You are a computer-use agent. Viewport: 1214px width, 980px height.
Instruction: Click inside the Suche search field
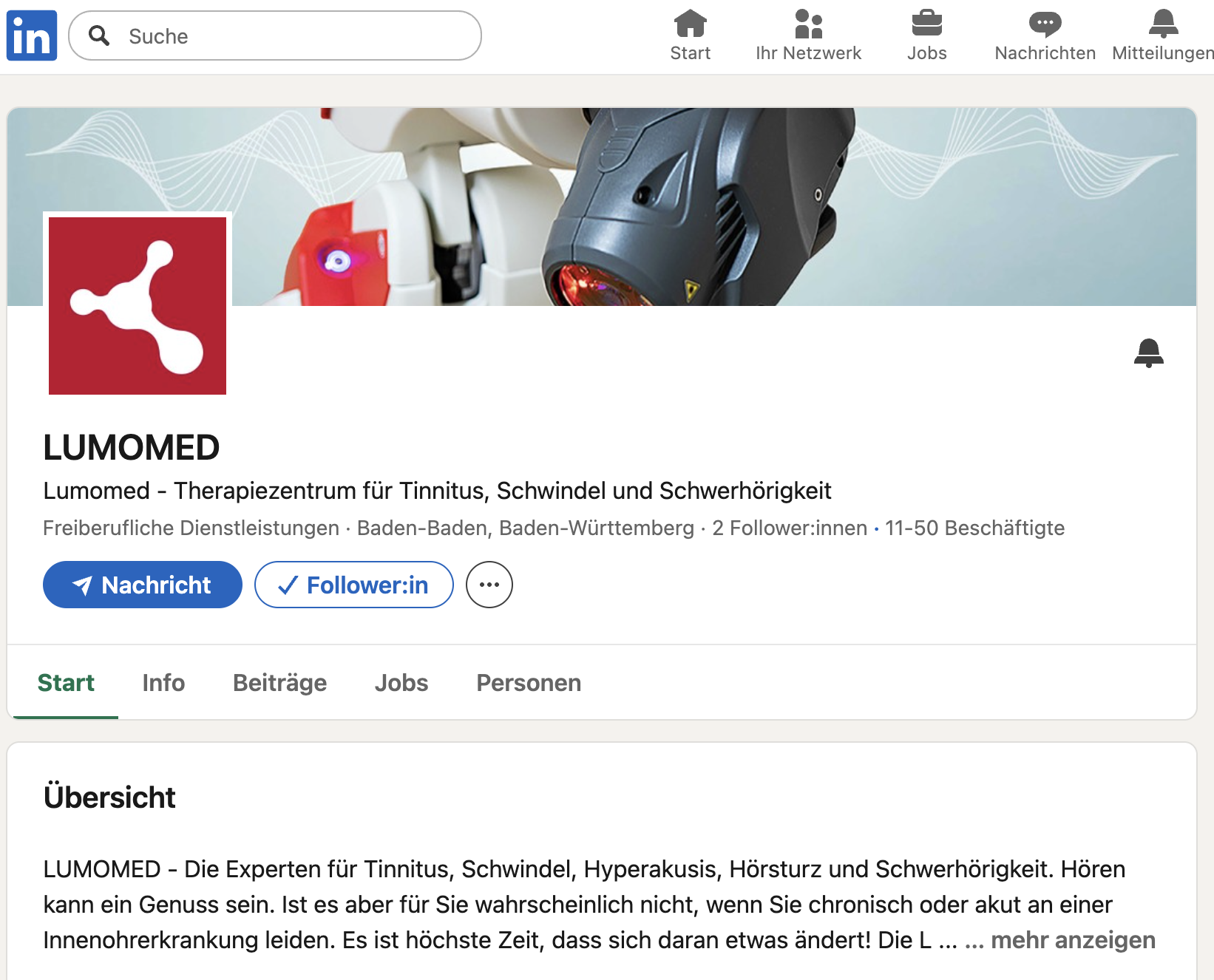(x=274, y=35)
